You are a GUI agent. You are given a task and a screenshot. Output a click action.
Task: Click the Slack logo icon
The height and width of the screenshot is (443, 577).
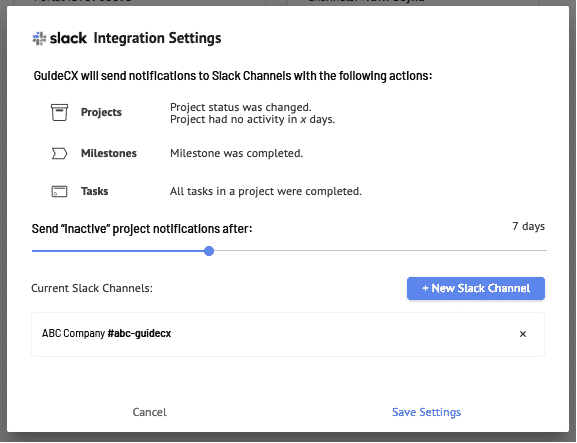click(39, 38)
